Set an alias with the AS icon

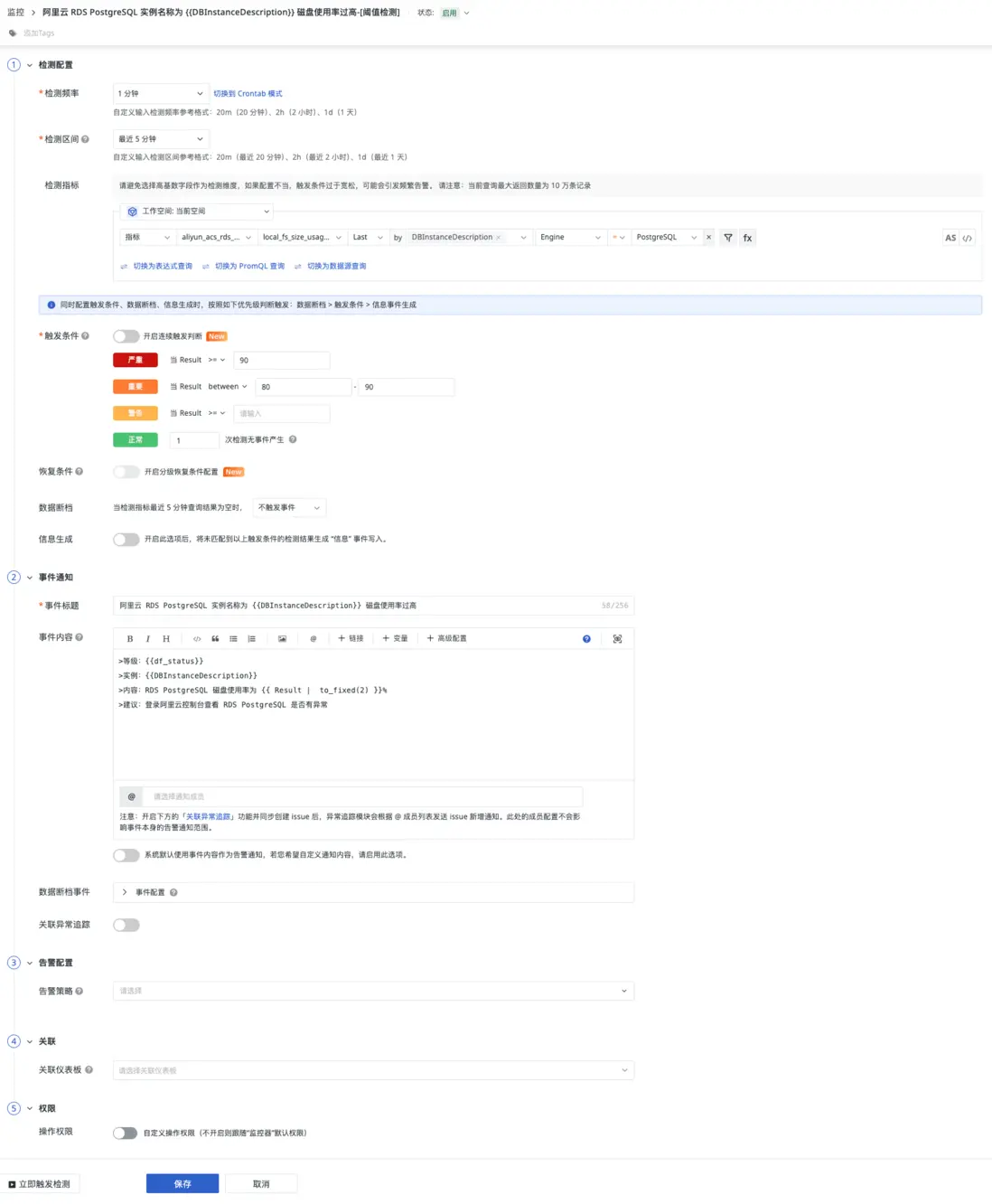[x=950, y=239]
